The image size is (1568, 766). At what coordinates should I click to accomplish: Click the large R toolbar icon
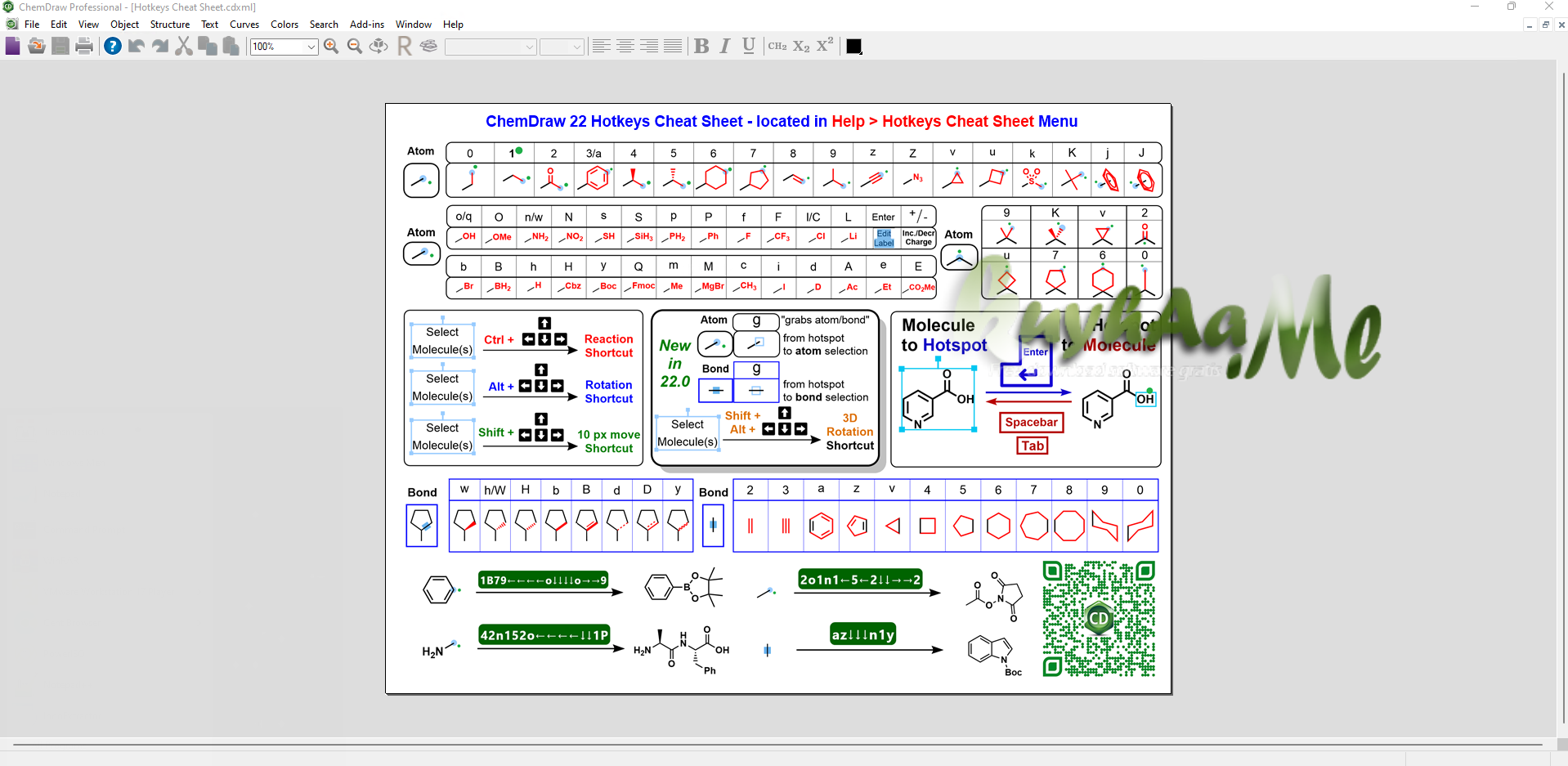click(x=404, y=46)
